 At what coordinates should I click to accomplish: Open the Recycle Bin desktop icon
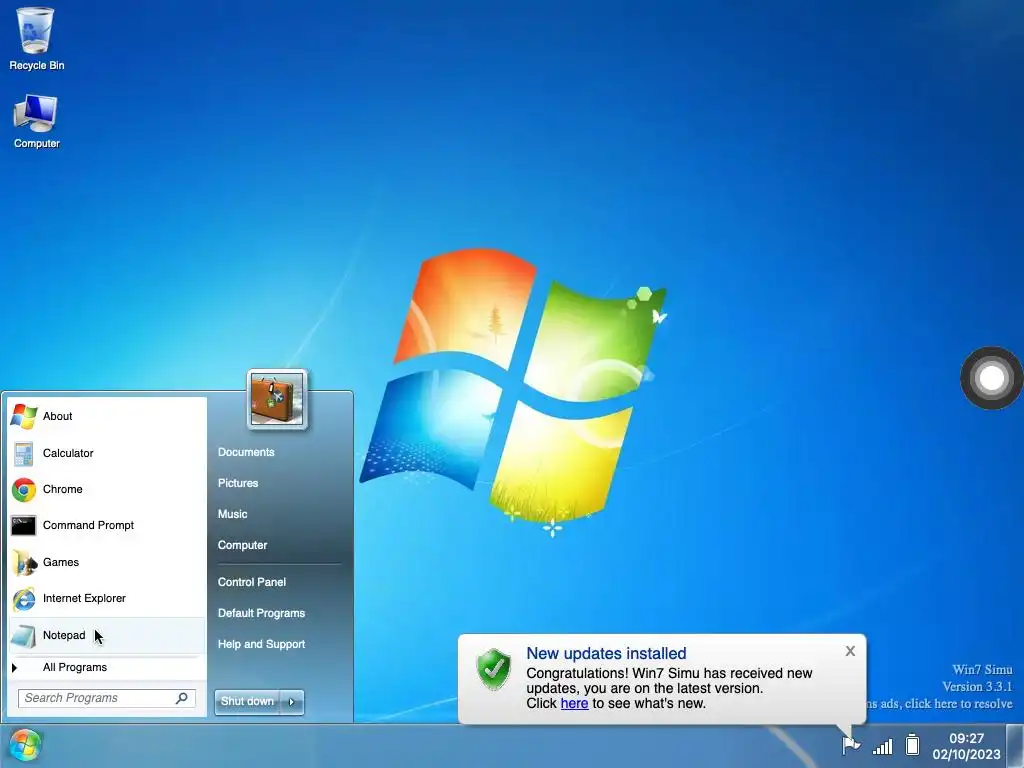[x=36, y=39]
